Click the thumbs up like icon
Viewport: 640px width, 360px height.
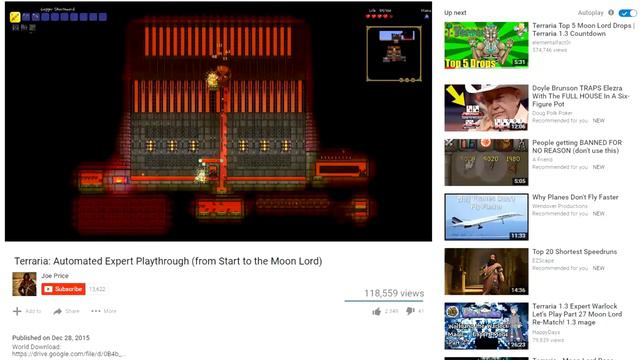tap(376, 311)
